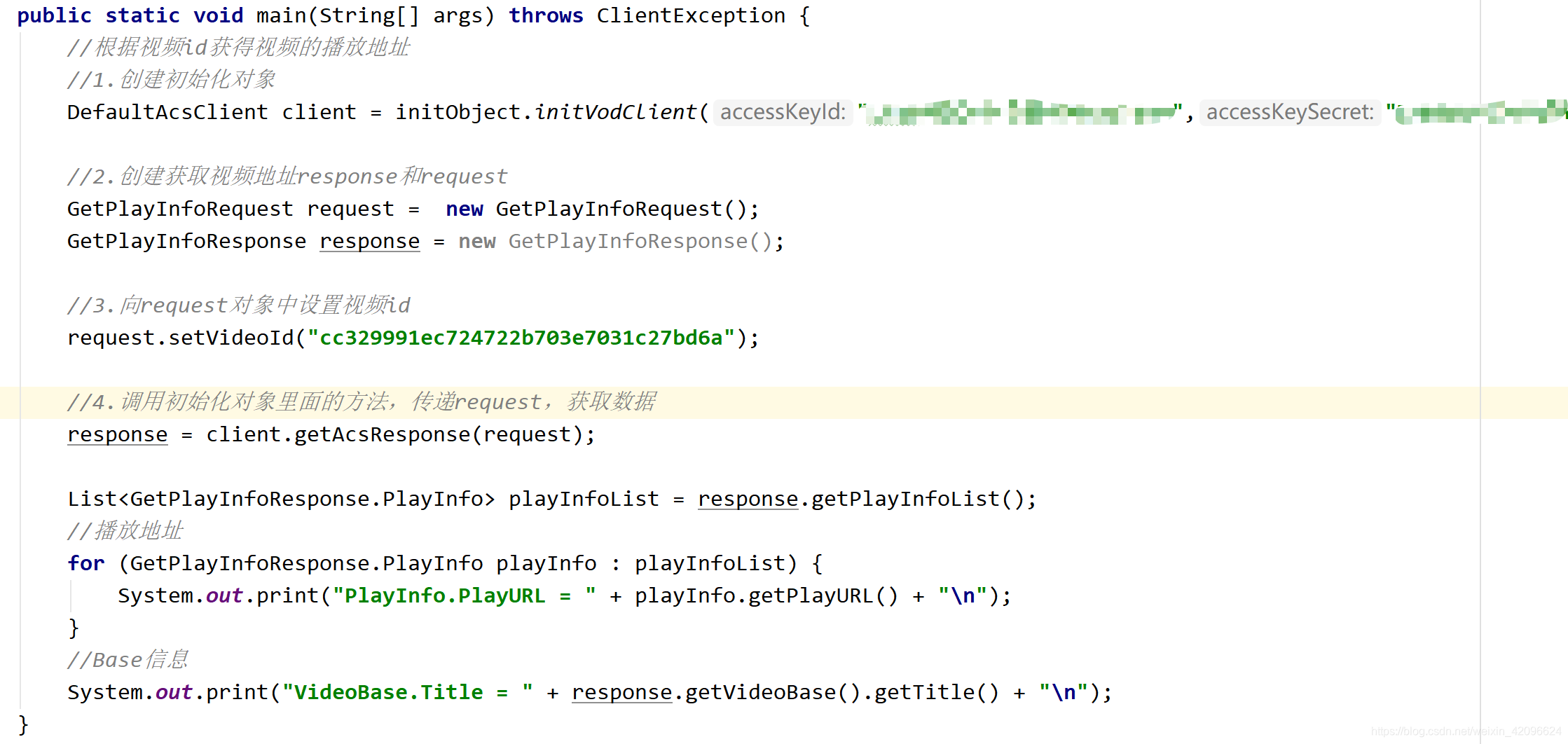The height and width of the screenshot is (744, 1568).
Task: Click the accessKeySecret parameter hint
Action: 1290,112
